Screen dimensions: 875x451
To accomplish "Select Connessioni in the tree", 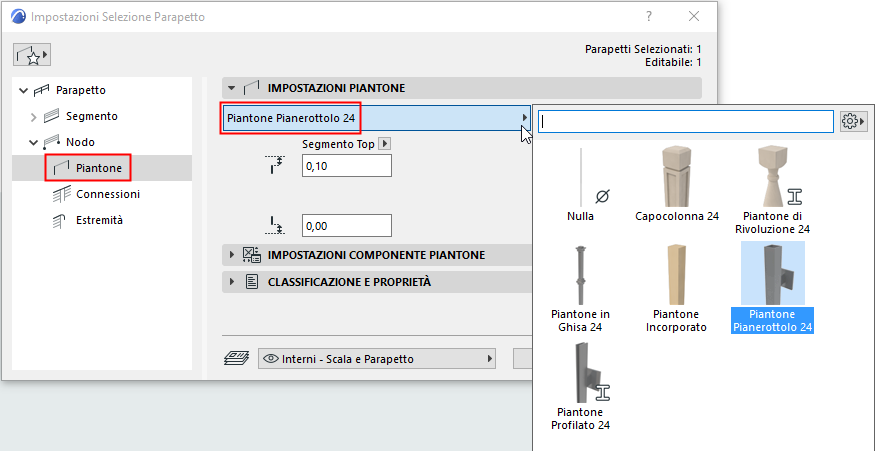I will coord(107,194).
